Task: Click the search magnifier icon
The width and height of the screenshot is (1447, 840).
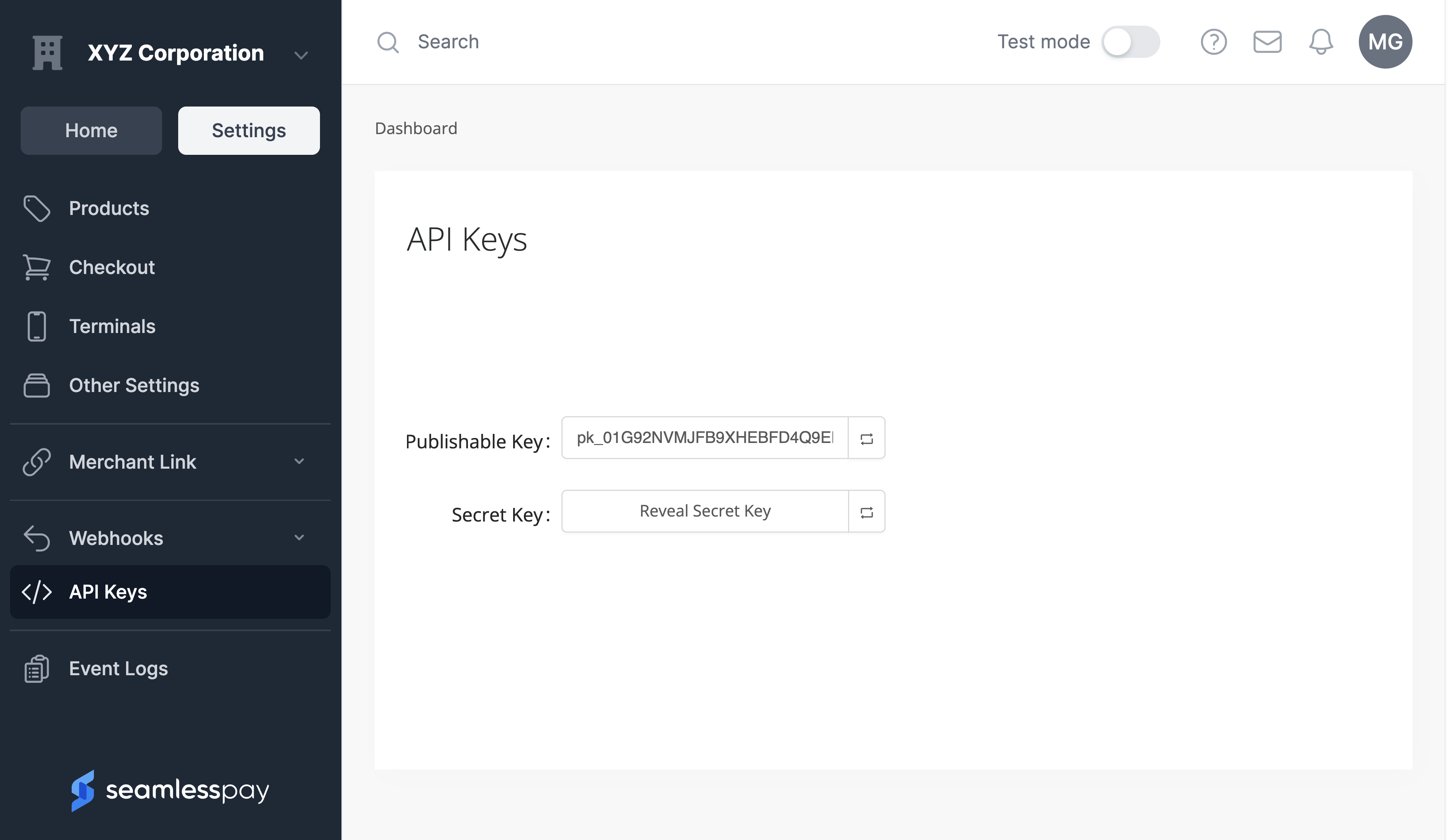Action: pyautogui.click(x=387, y=42)
